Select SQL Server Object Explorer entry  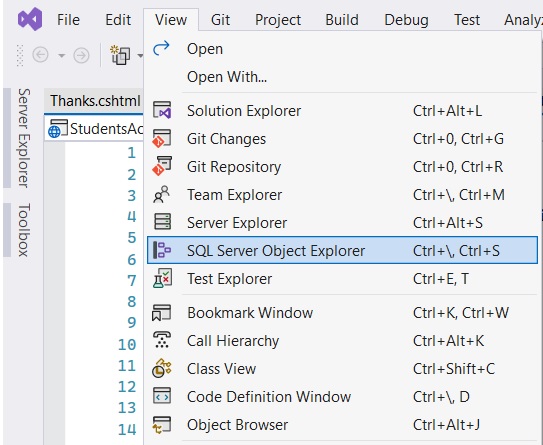[x=342, y=250]
